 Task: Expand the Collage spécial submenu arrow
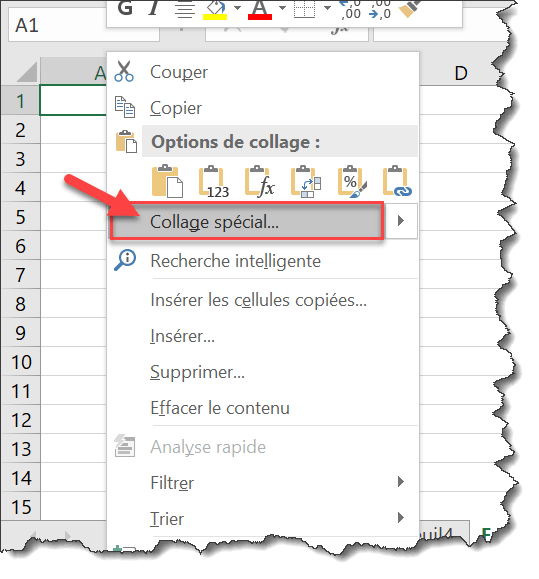[401, 221]
